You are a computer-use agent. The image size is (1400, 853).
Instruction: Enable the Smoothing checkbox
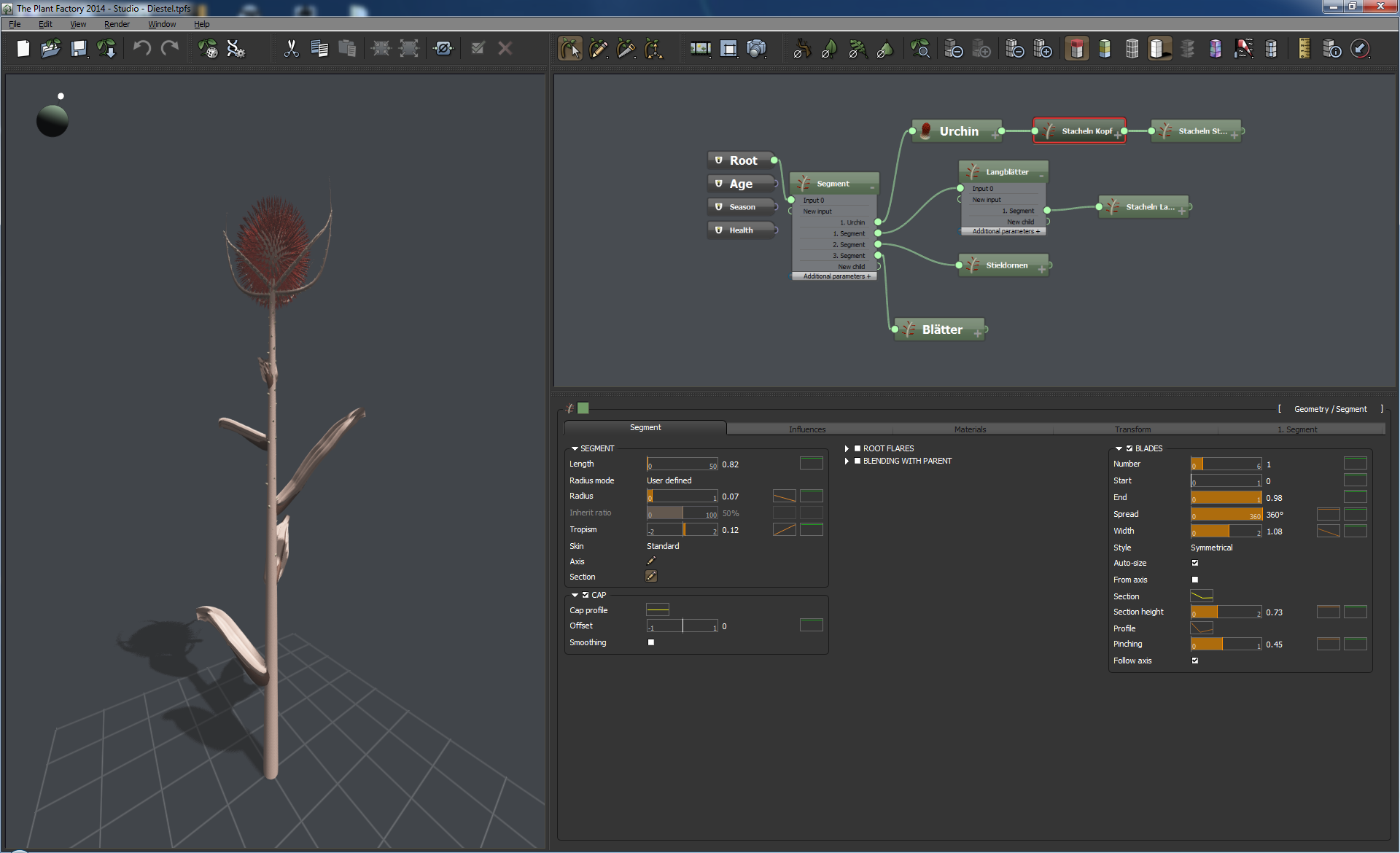pos(651,642)
